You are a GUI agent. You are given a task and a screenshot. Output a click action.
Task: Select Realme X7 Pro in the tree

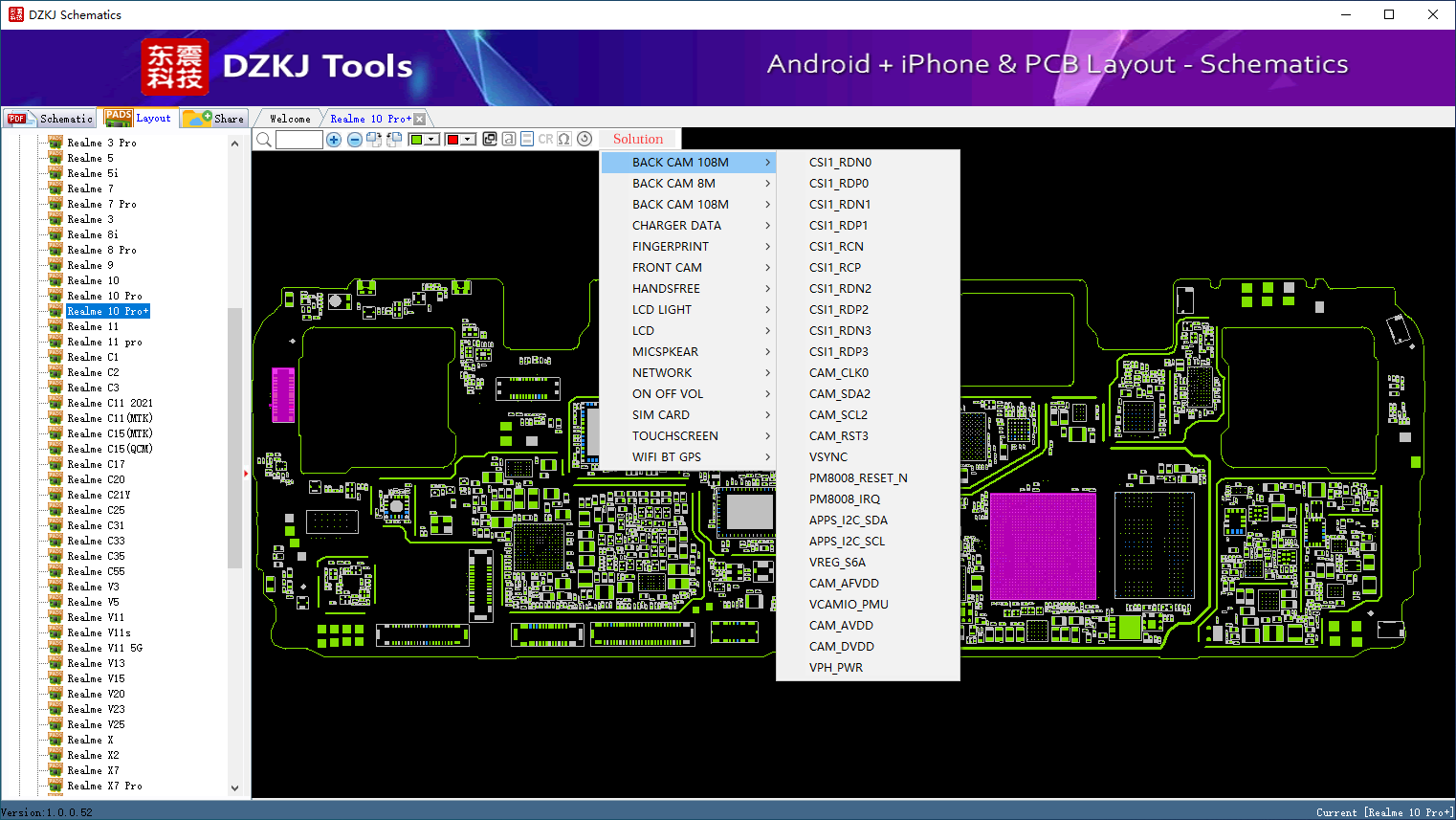pos(104,786)
